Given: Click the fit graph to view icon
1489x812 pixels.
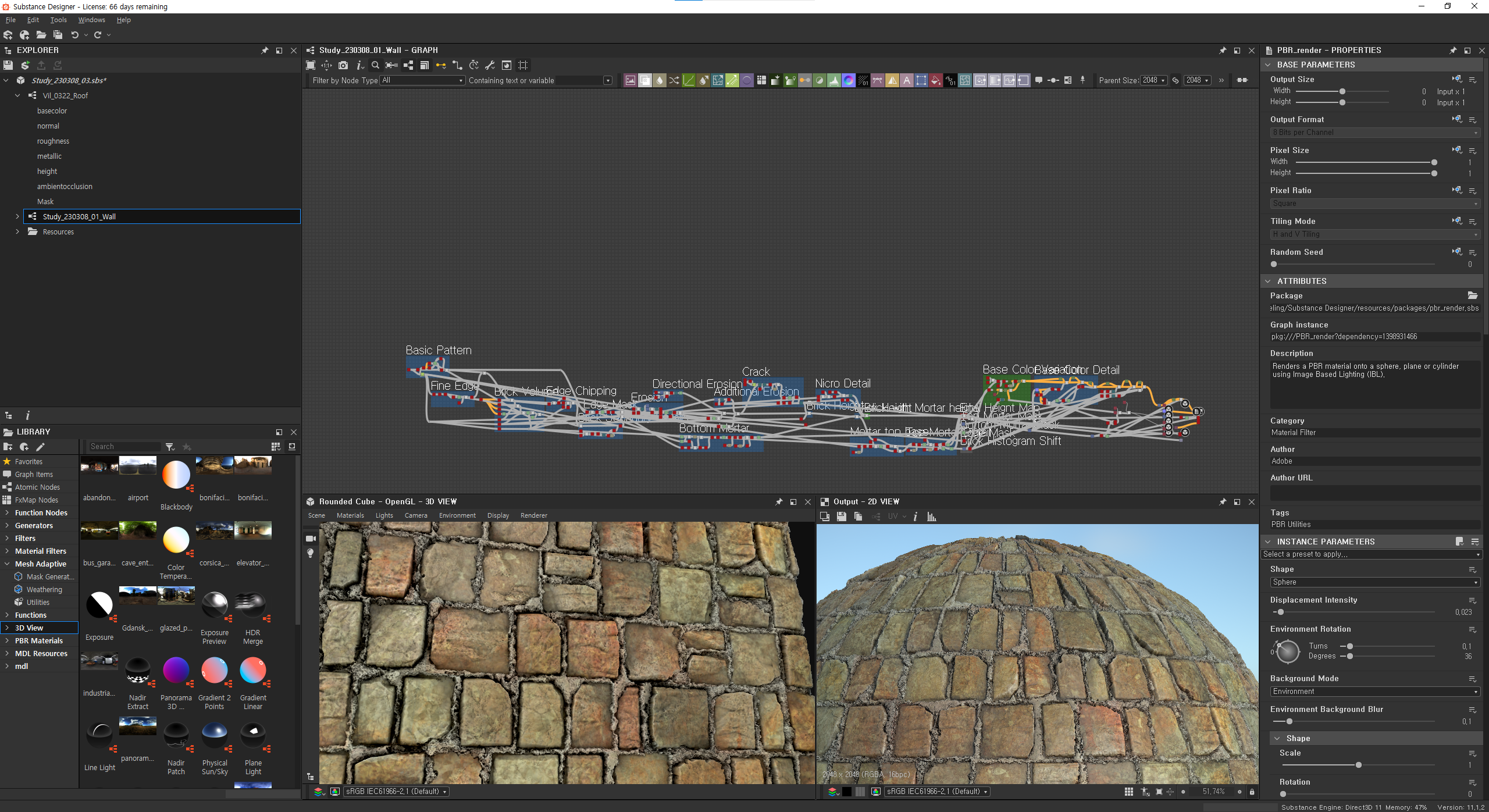Looking at the screenshot, I should pos(311,65).
